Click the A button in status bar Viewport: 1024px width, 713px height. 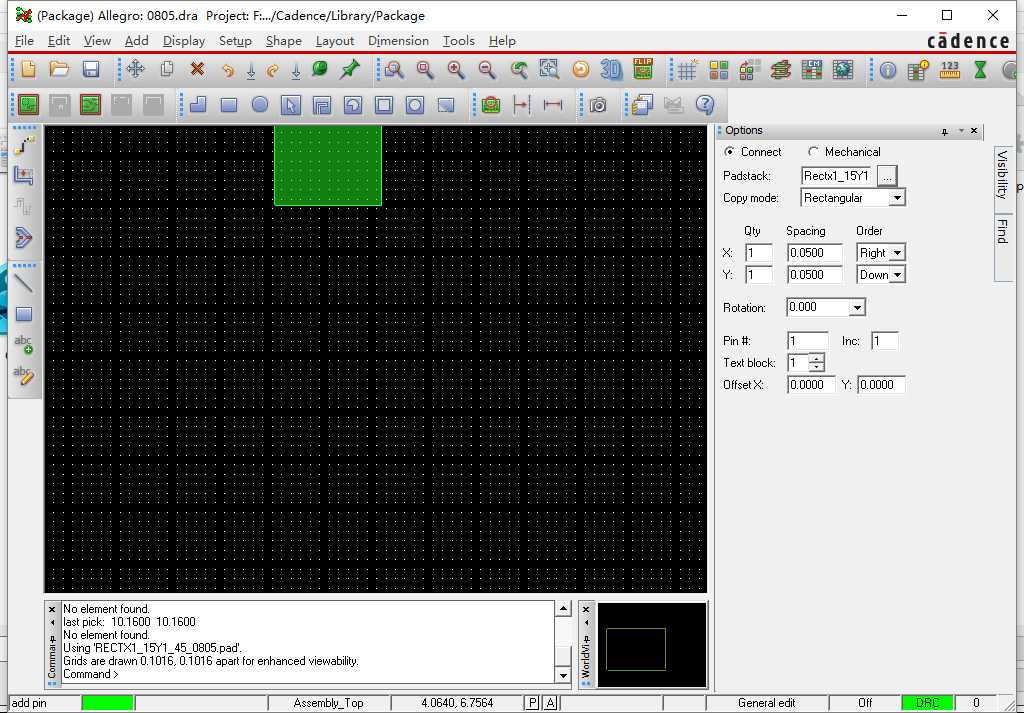pos(551,703)
